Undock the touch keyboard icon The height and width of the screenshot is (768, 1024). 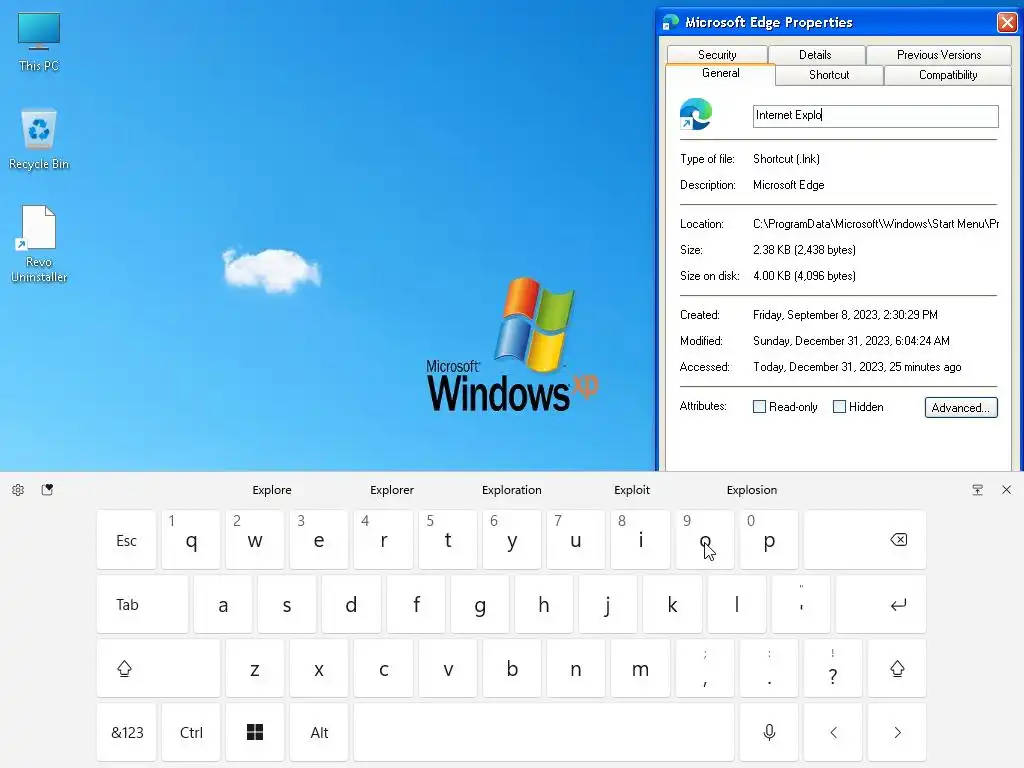977,490
